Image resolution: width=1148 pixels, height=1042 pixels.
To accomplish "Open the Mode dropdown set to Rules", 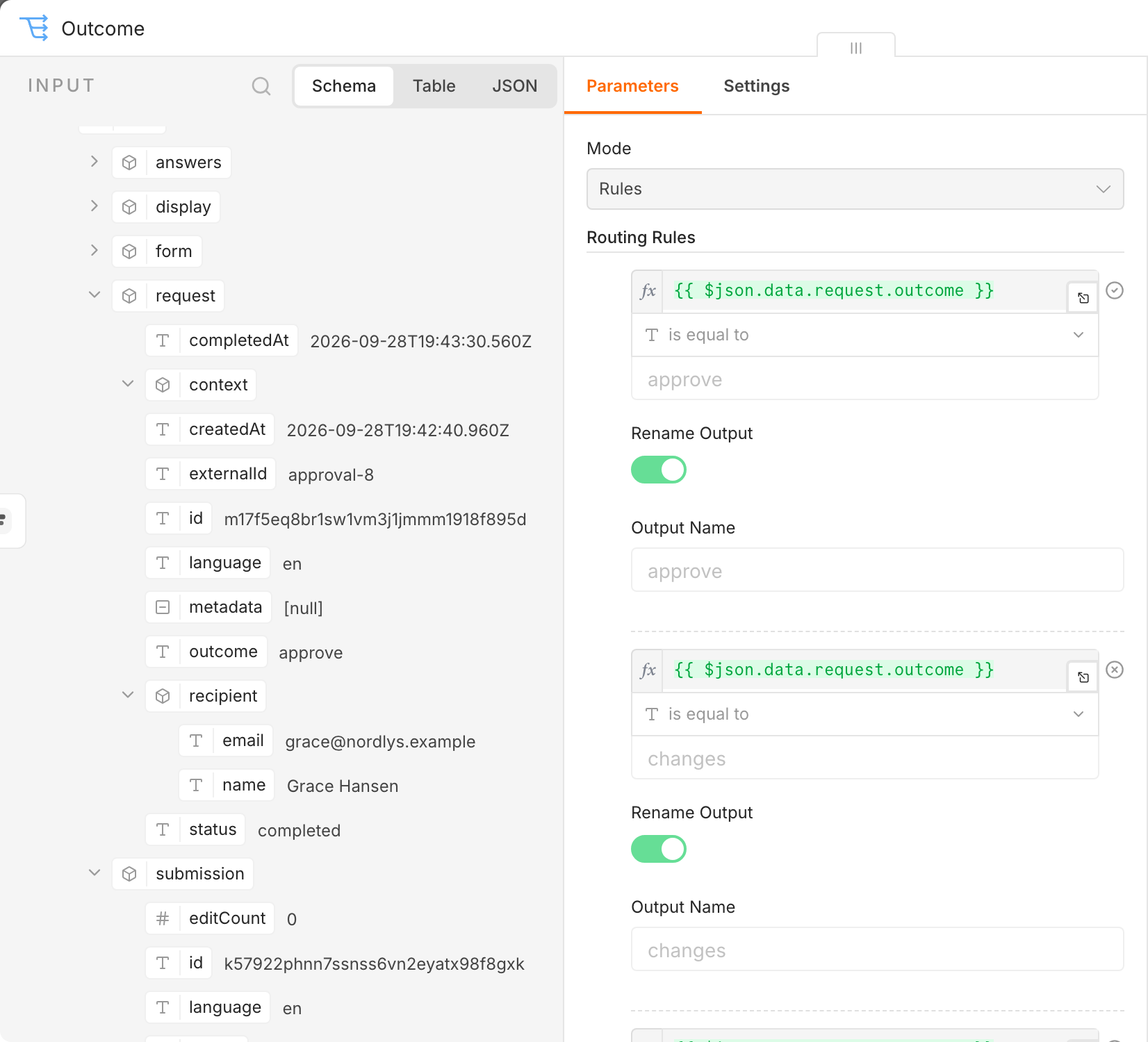I will tap(855, 189).
